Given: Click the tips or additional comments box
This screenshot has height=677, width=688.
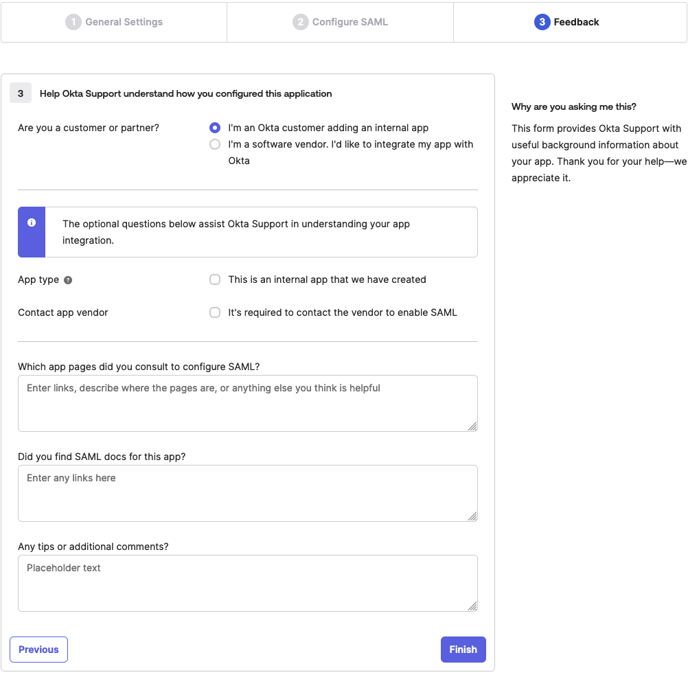Looking at the screenshot, I should pyautogui.click(x=247, y=583).
